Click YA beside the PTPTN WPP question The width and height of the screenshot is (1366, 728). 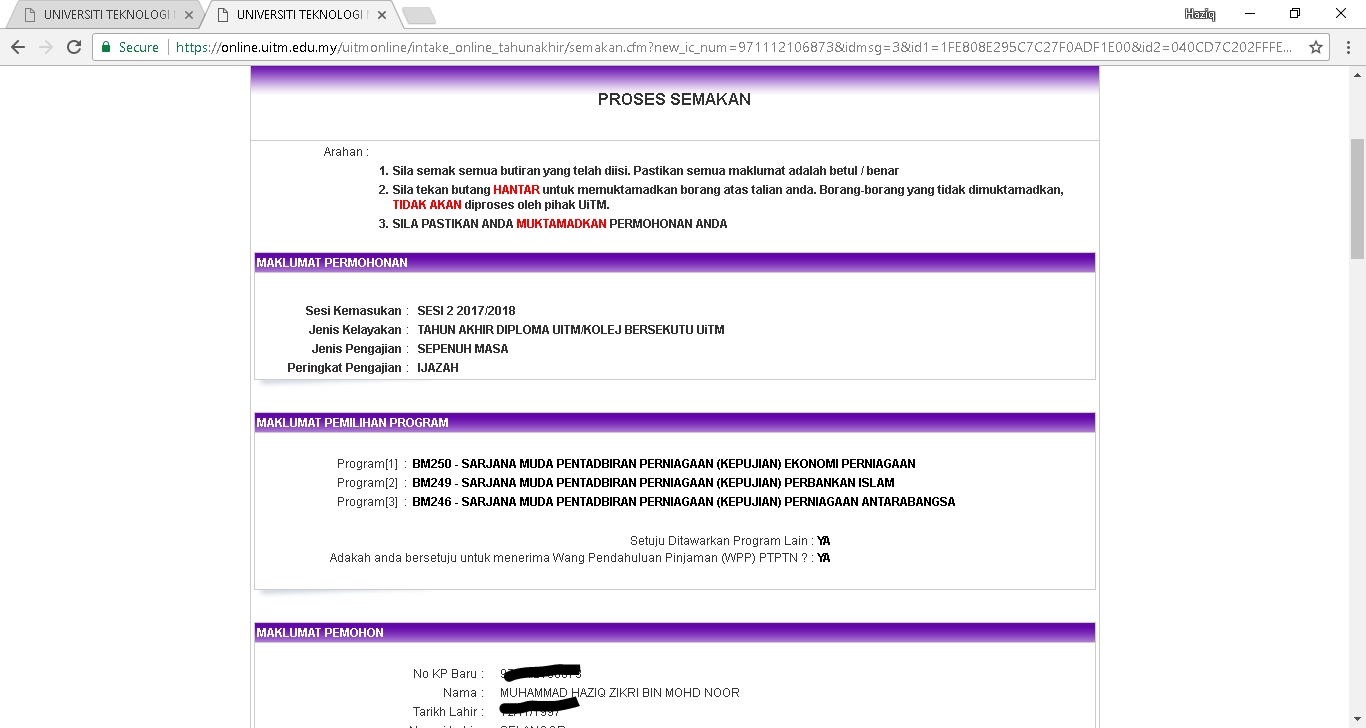pyautogui.click(x=824, y=558)
